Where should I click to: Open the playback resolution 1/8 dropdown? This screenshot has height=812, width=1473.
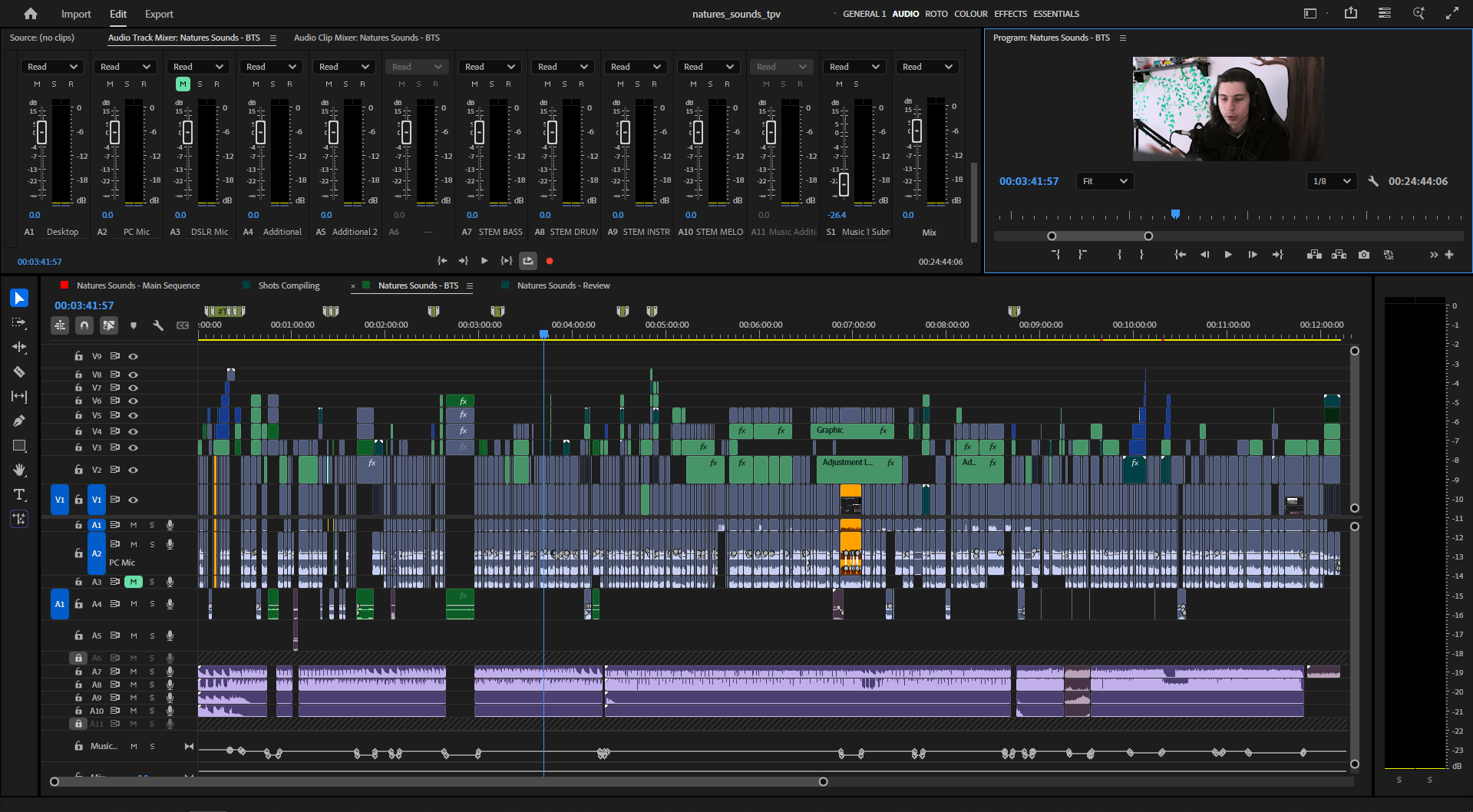coord(1331,181)
